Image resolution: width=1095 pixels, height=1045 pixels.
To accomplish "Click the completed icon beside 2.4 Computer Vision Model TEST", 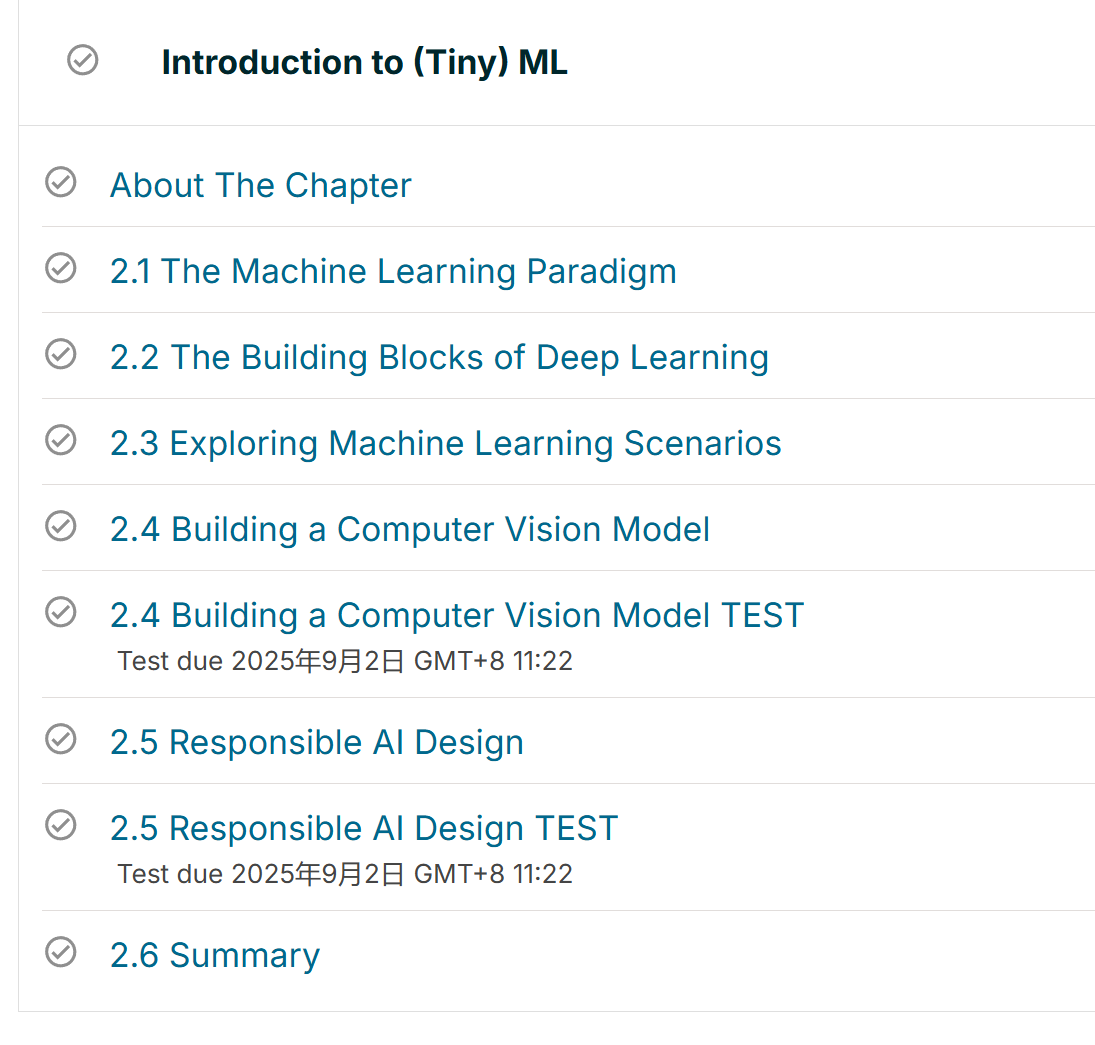I will tap(61, 612).
